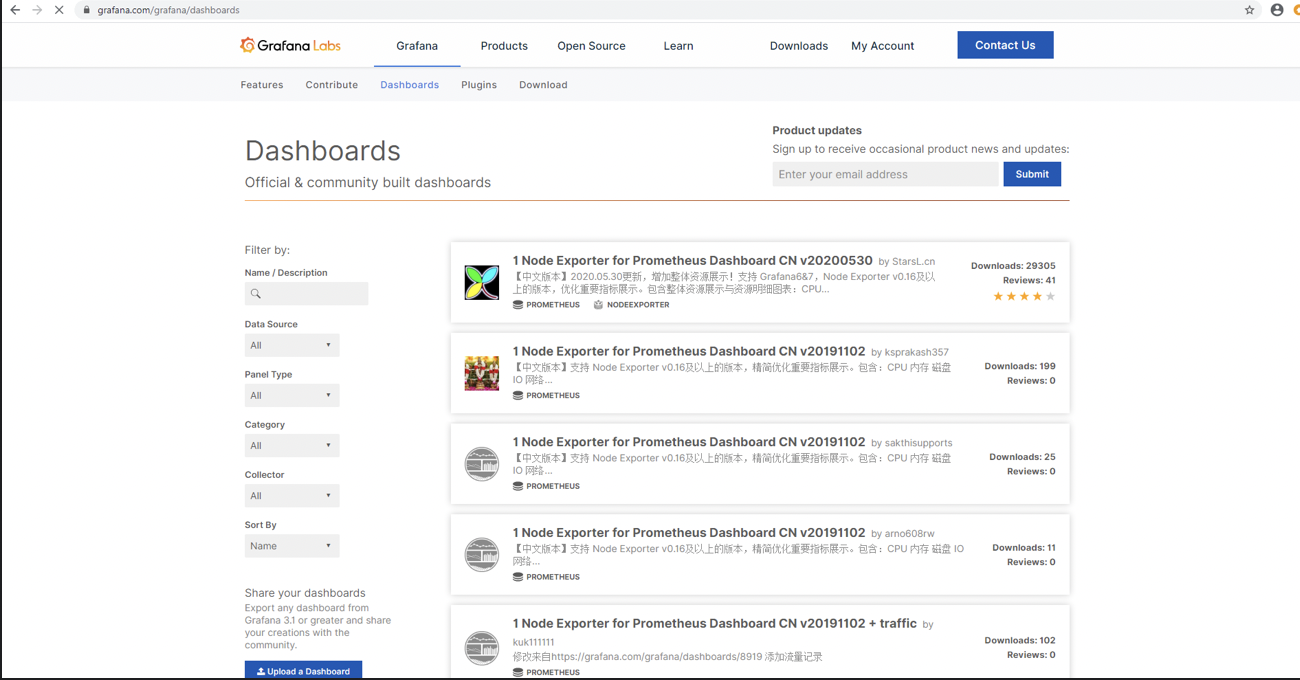Click the PROMETHEUS tag on ksprakash357's dashboard

coord(546,396)
